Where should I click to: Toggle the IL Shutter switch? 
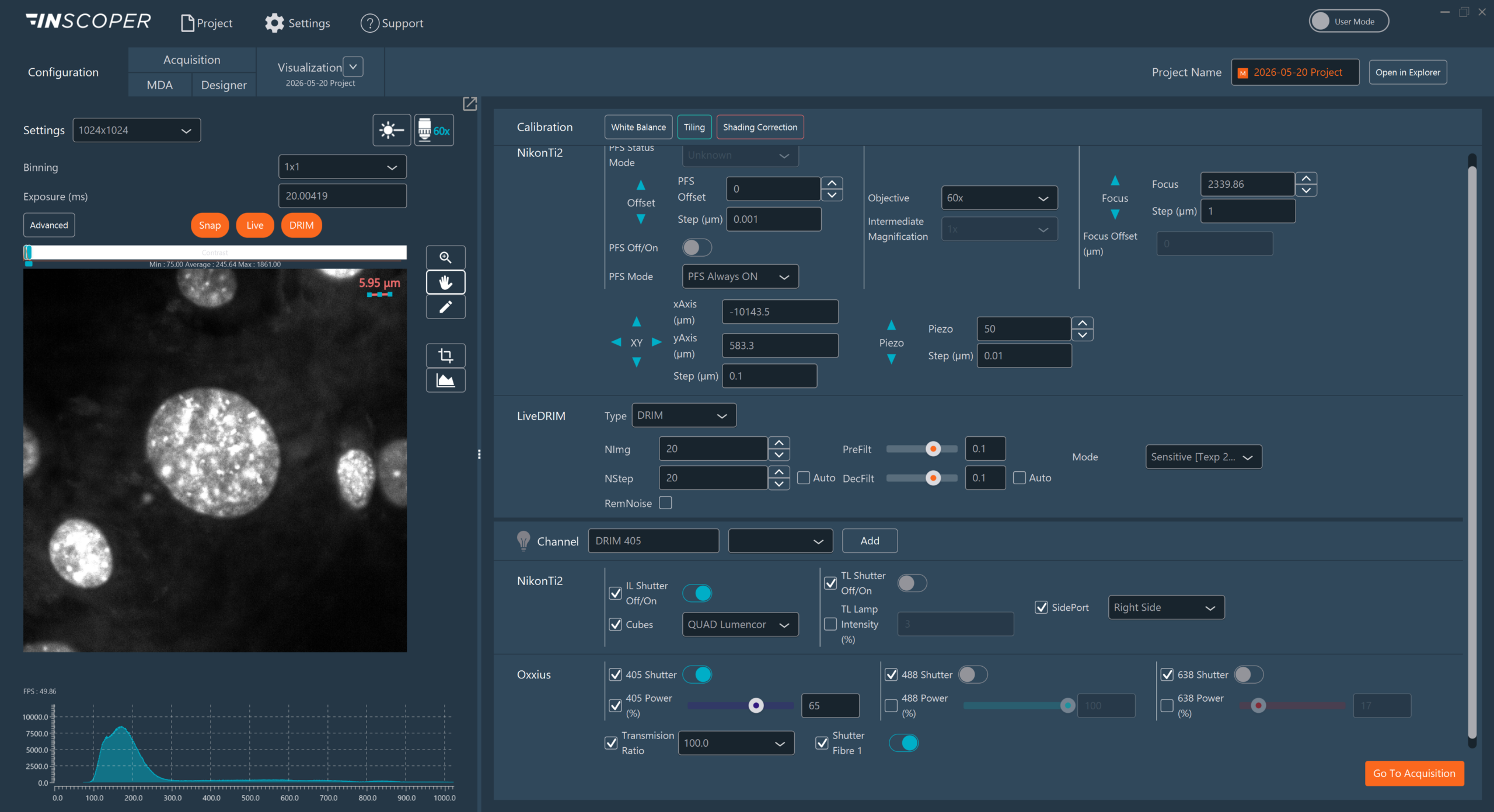point(697,593)
